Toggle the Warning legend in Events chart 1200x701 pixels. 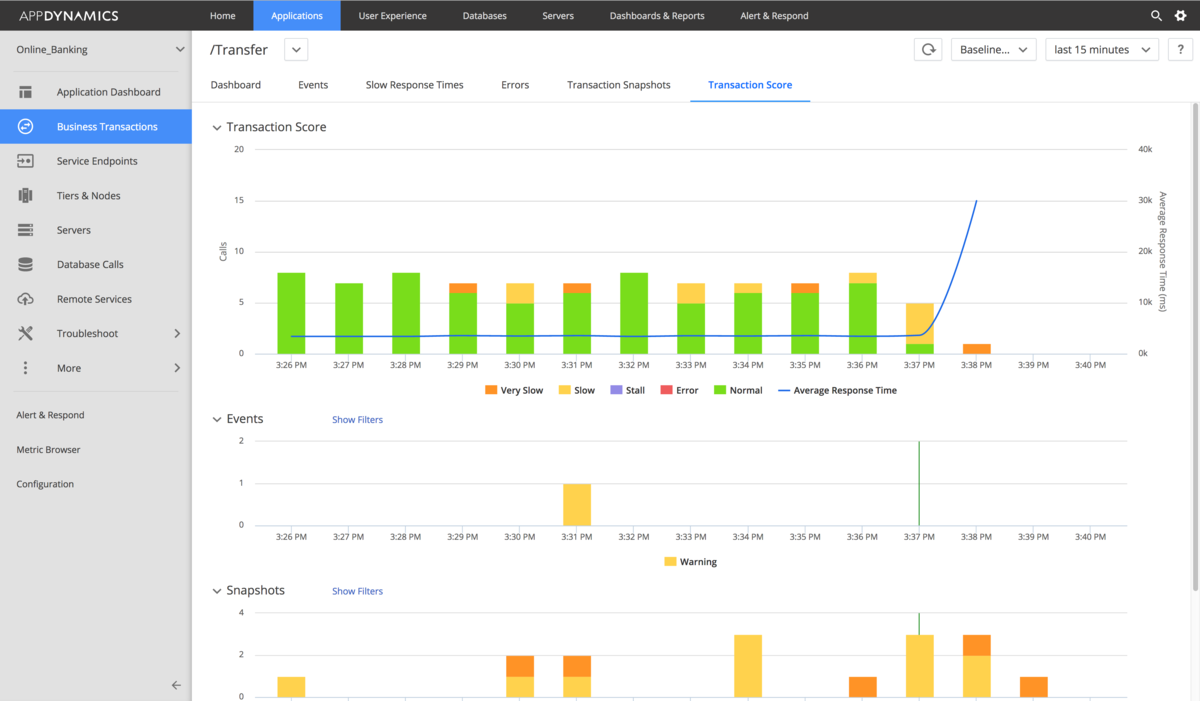(x=690, y=562)
